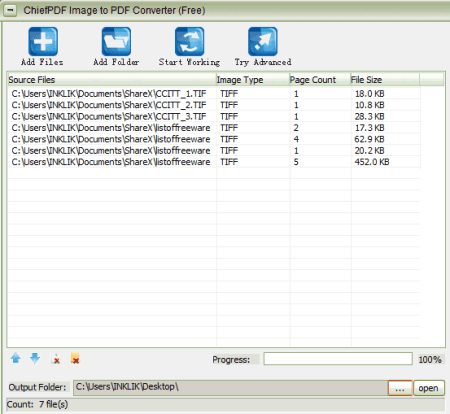Image resolution: width=450 pixels, height=414 pixels.
Task: Browse output folder with the ... button
Action: tap(400, 388)
